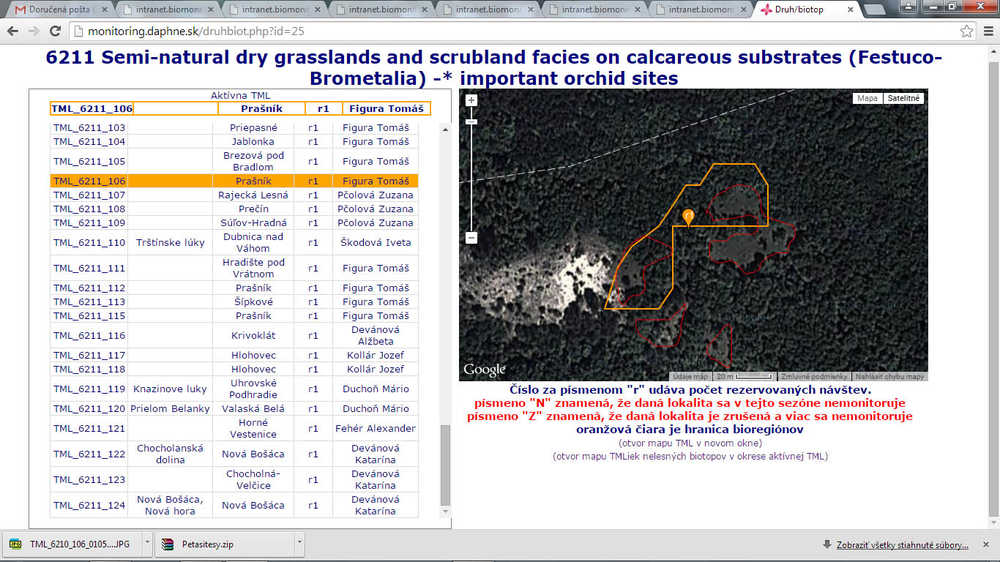Open Zmluvné podmienky map terms link
This screenshot has width=1000, height=562.
[x=814, y=376]
